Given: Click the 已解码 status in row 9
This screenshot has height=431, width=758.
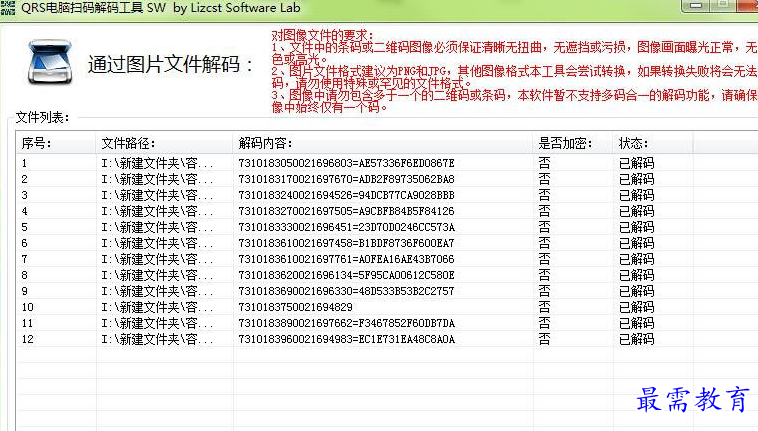Looking at the screenshot, I should tap(637, 291).
